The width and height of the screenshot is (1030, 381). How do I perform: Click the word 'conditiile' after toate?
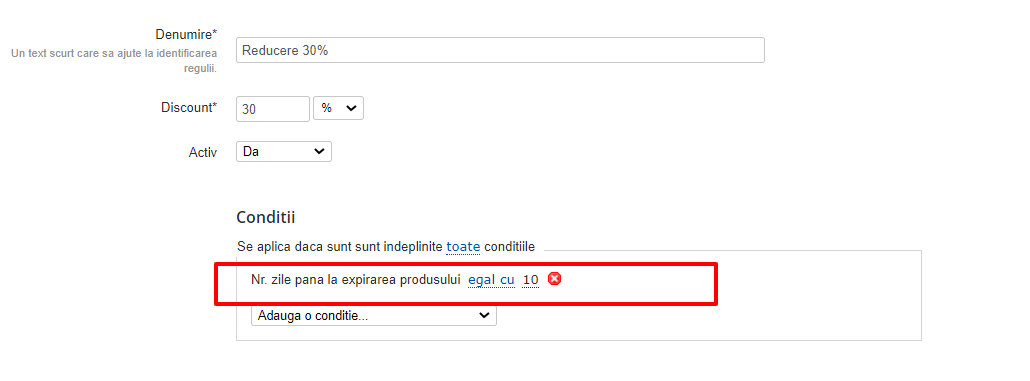coord(509,248)
